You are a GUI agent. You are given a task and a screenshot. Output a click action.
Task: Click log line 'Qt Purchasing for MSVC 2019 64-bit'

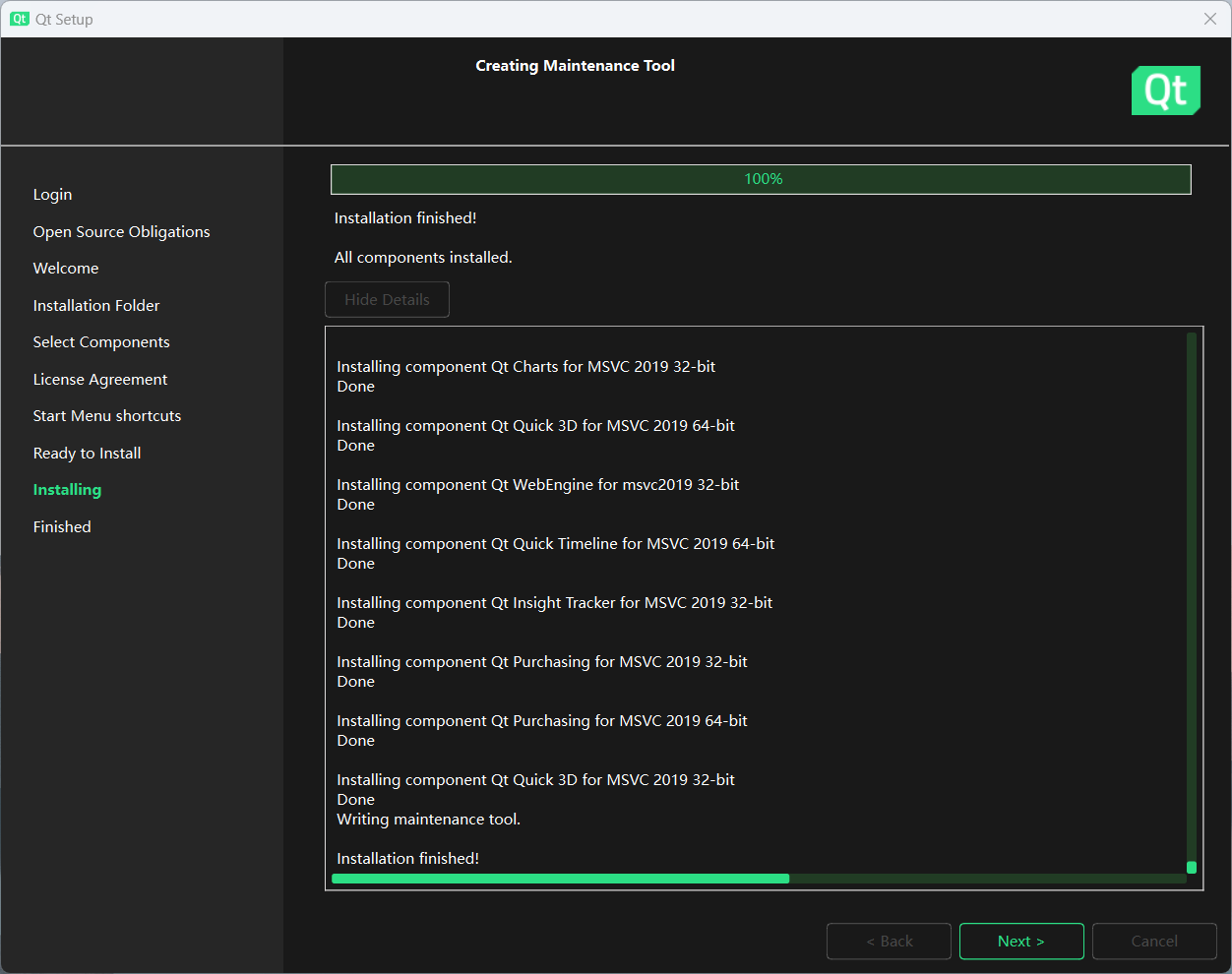542,721
